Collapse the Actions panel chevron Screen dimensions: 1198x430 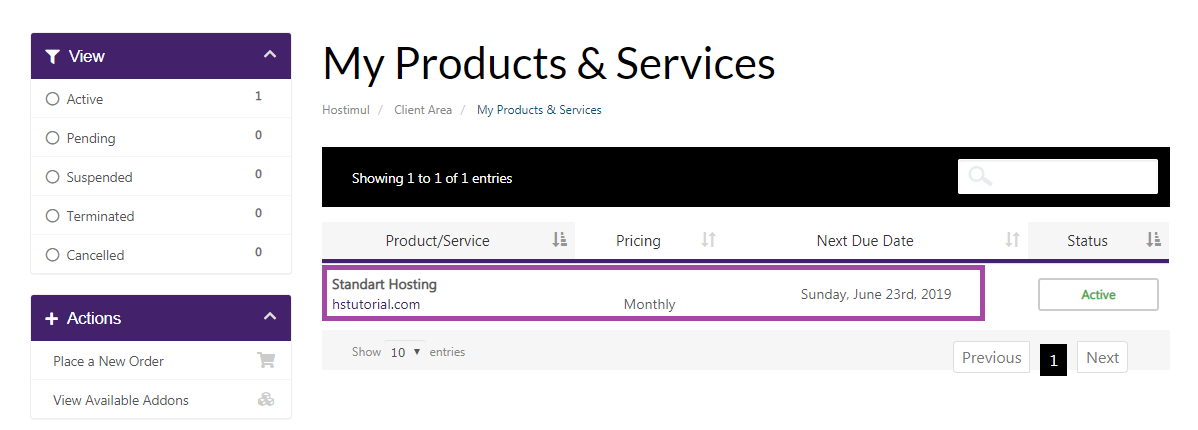[x=269, y=317]
